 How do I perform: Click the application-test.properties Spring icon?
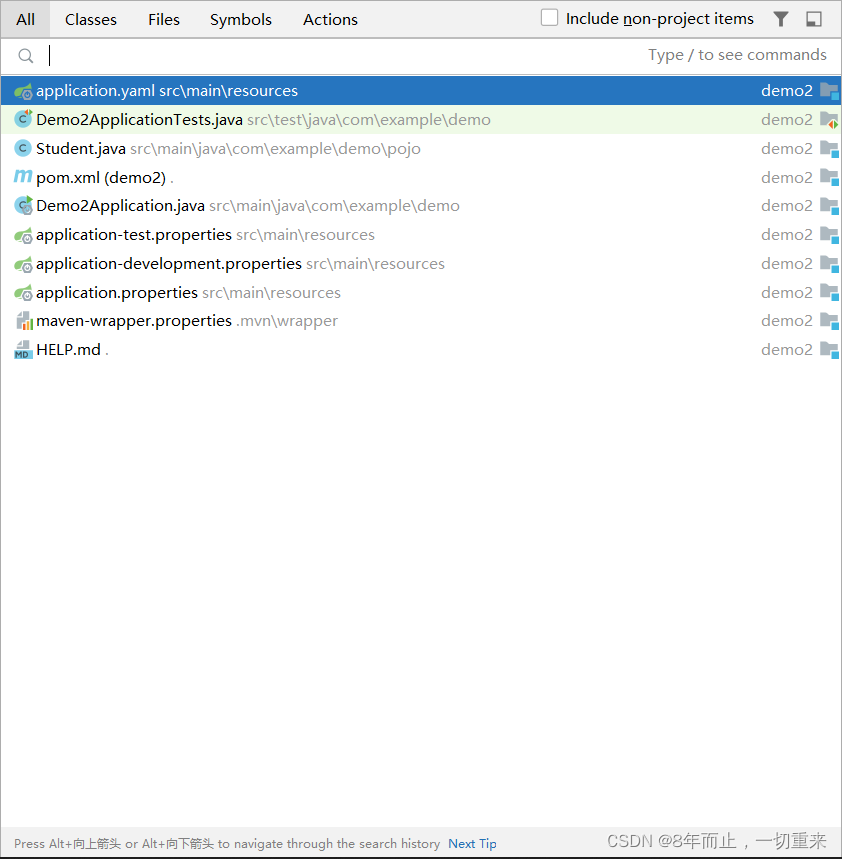(23, 235)
